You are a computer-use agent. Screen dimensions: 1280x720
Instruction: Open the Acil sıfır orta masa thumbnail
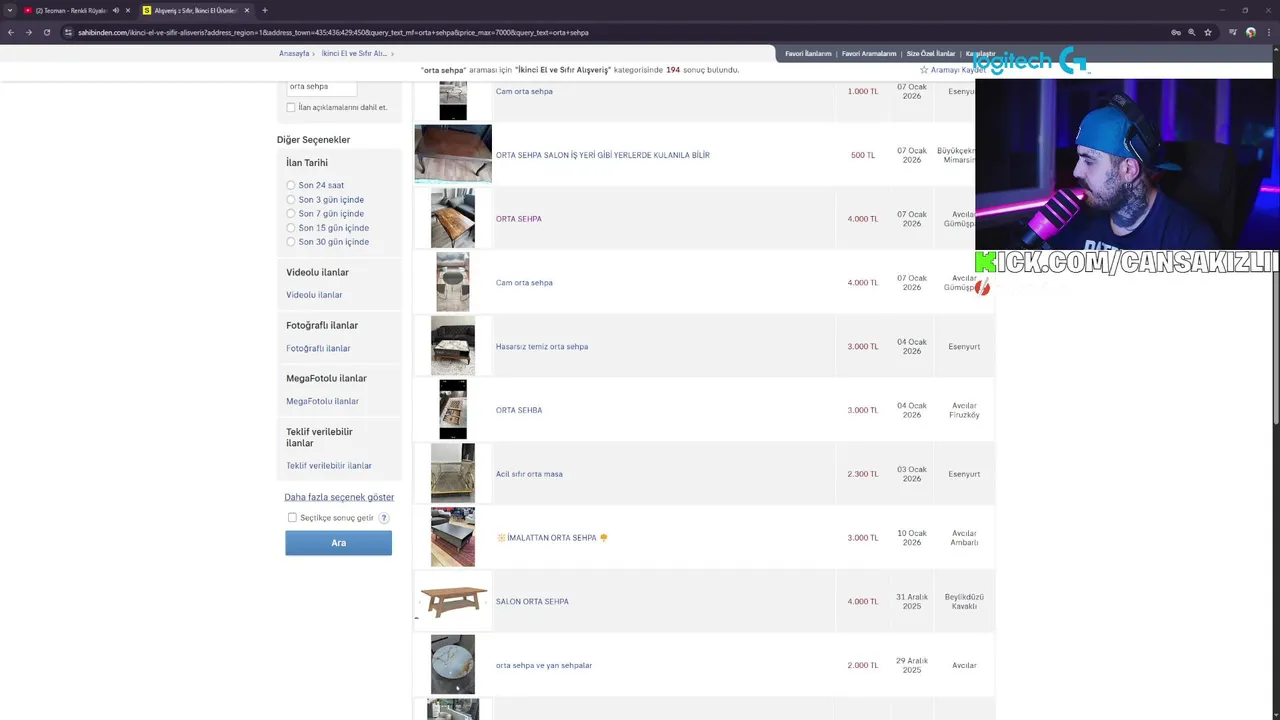pos(453,473)
